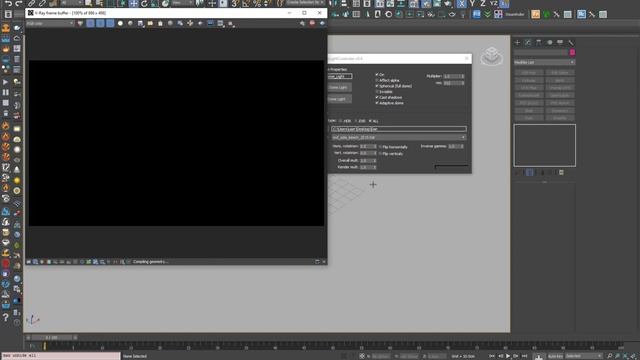Restrict to Z axis constraint button
This screenshot has width=640, height=360.
pos(482,4)
